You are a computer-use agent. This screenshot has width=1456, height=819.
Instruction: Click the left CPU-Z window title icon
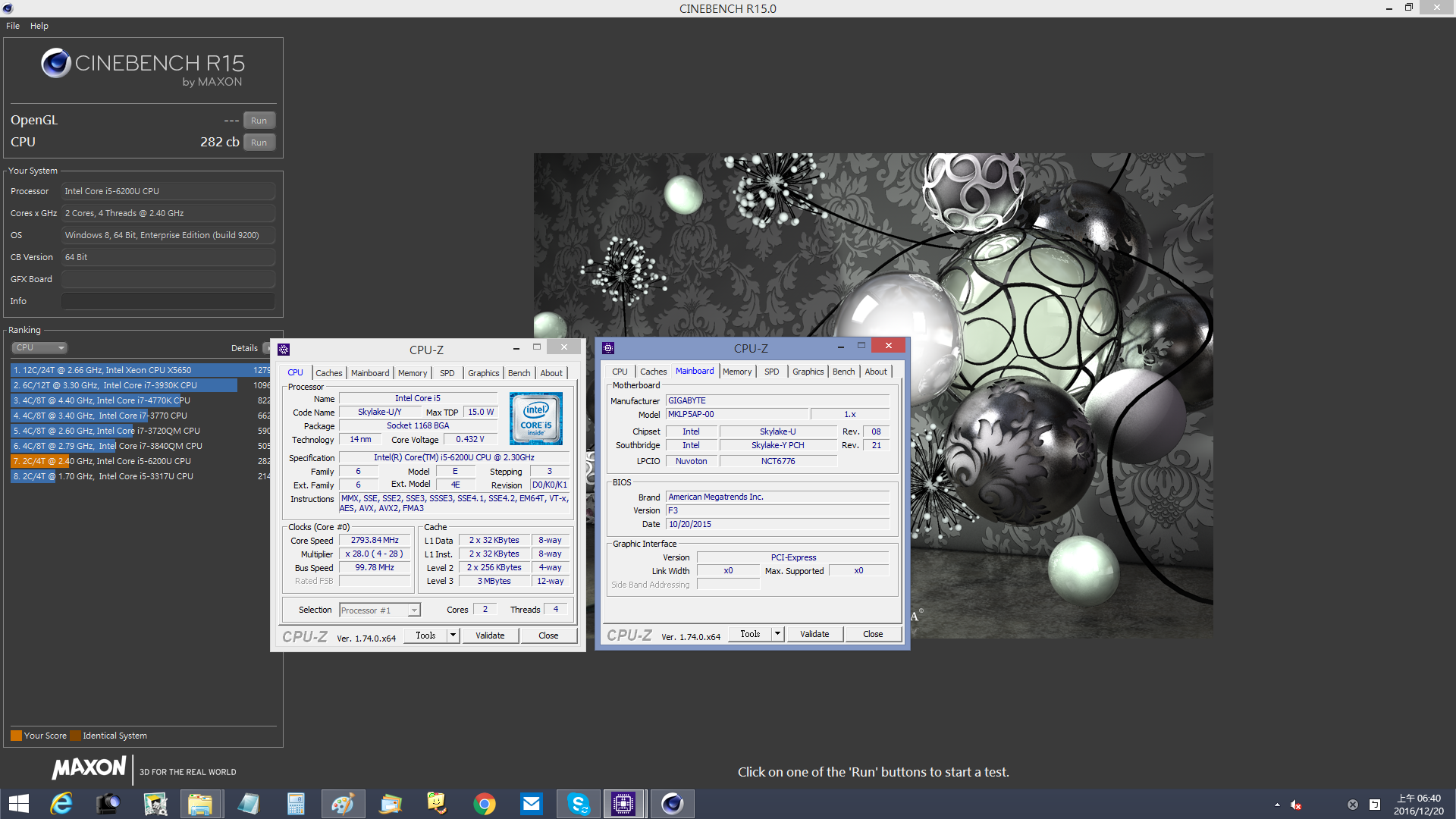(x=284, y=350)
